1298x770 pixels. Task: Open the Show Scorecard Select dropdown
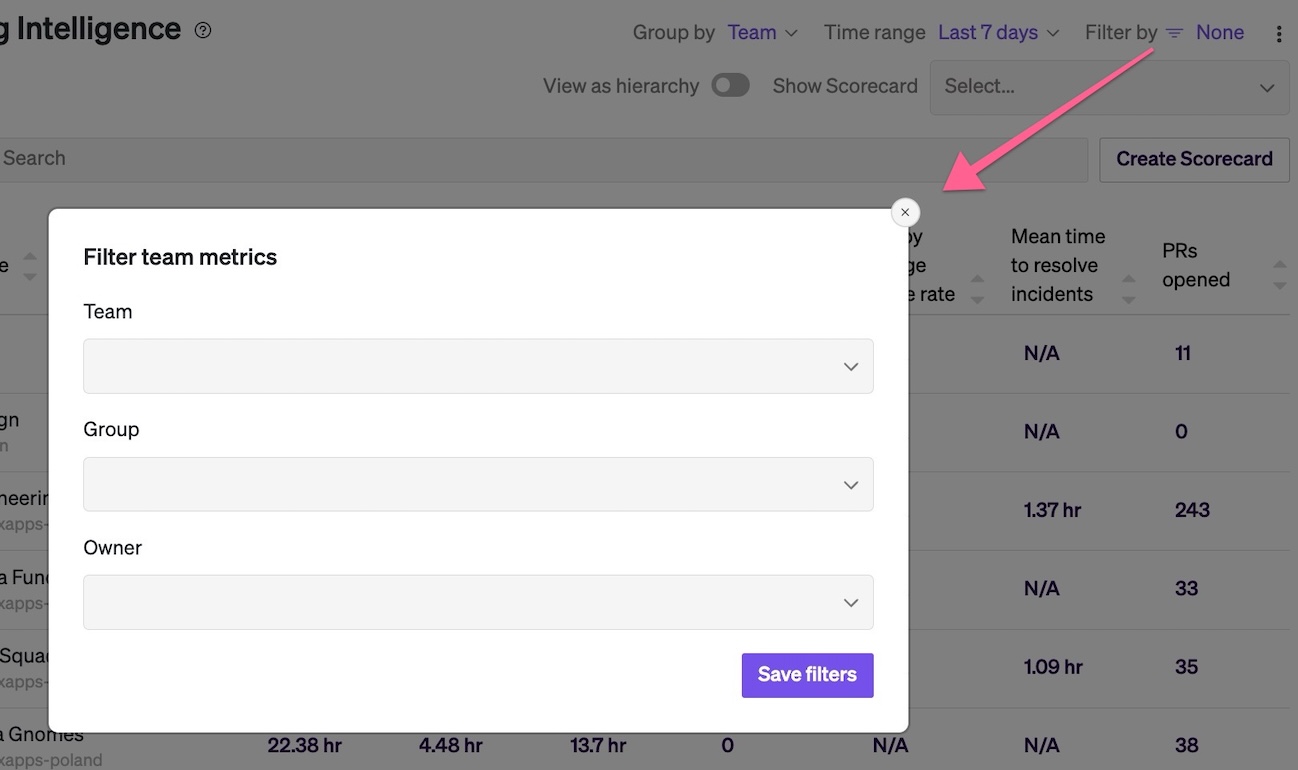(x=1109, y=87)
